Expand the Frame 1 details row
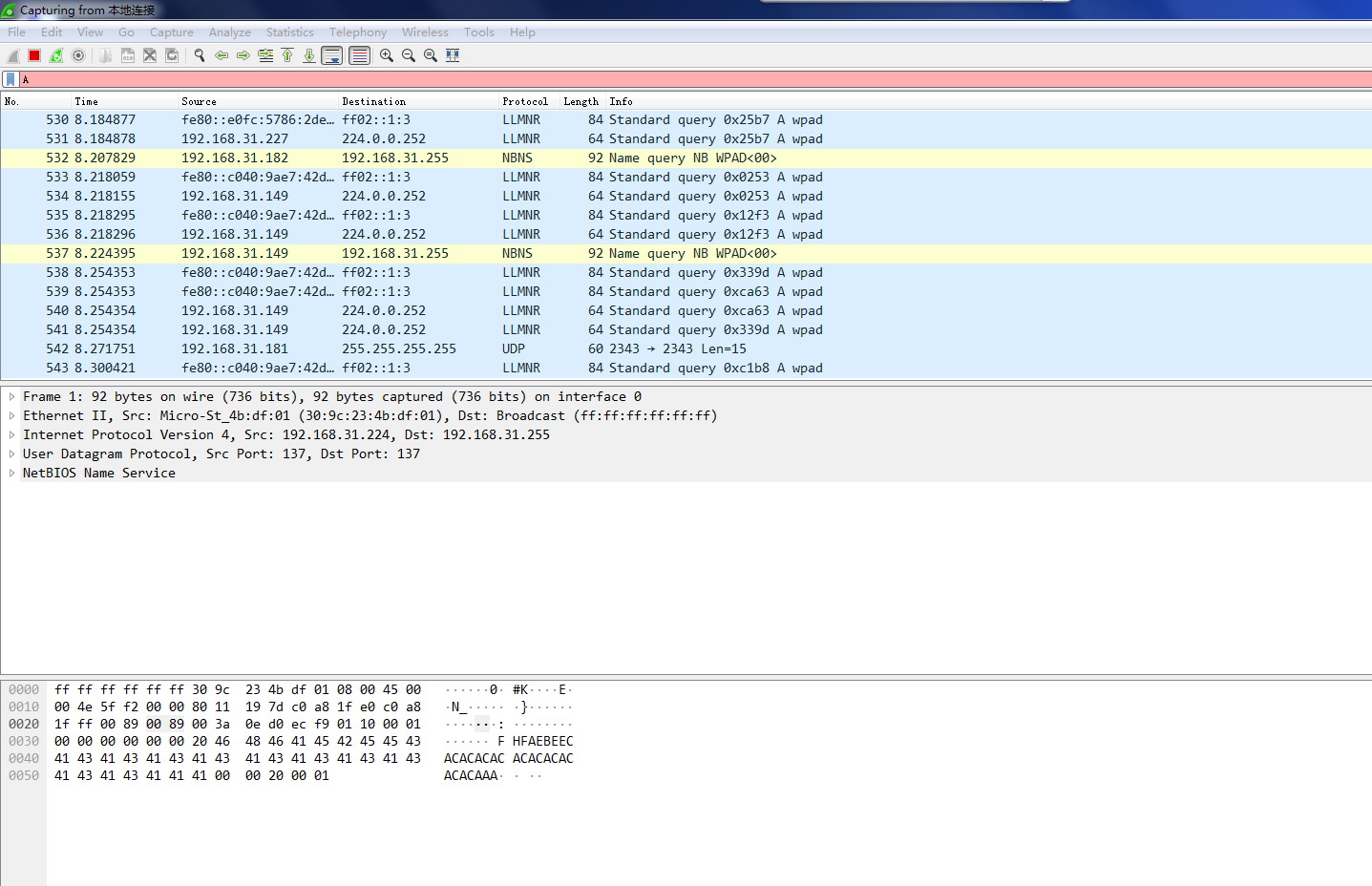Screen dimensions: 1372x886 click(x=11, y=396)
